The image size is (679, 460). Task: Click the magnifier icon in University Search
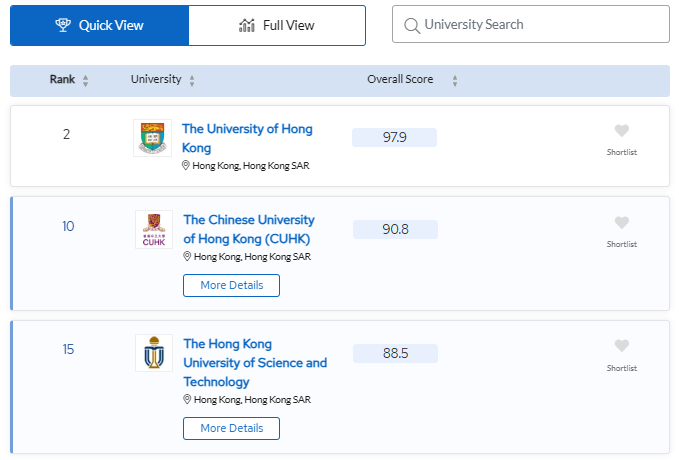[412, 26]
